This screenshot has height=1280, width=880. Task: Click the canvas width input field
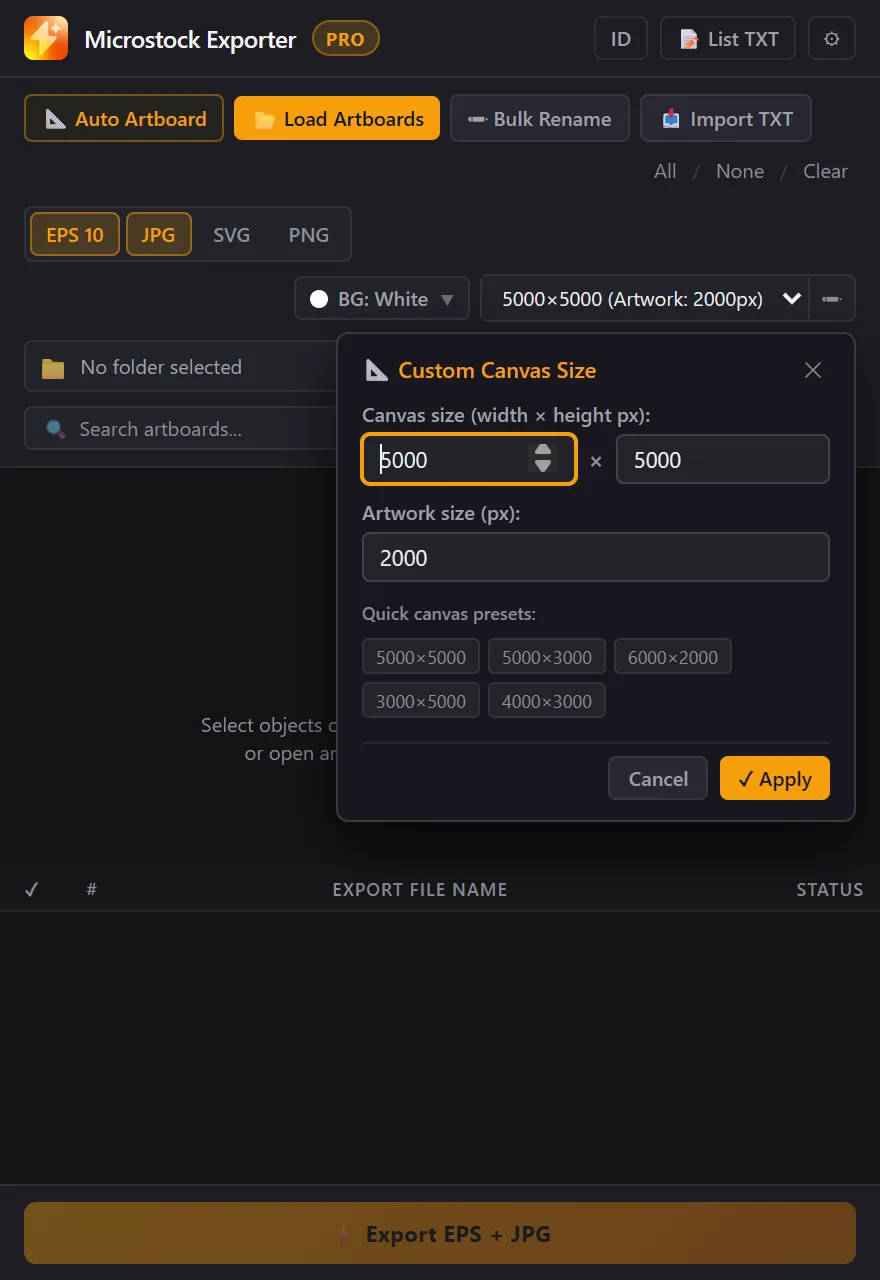click(469, 460)
